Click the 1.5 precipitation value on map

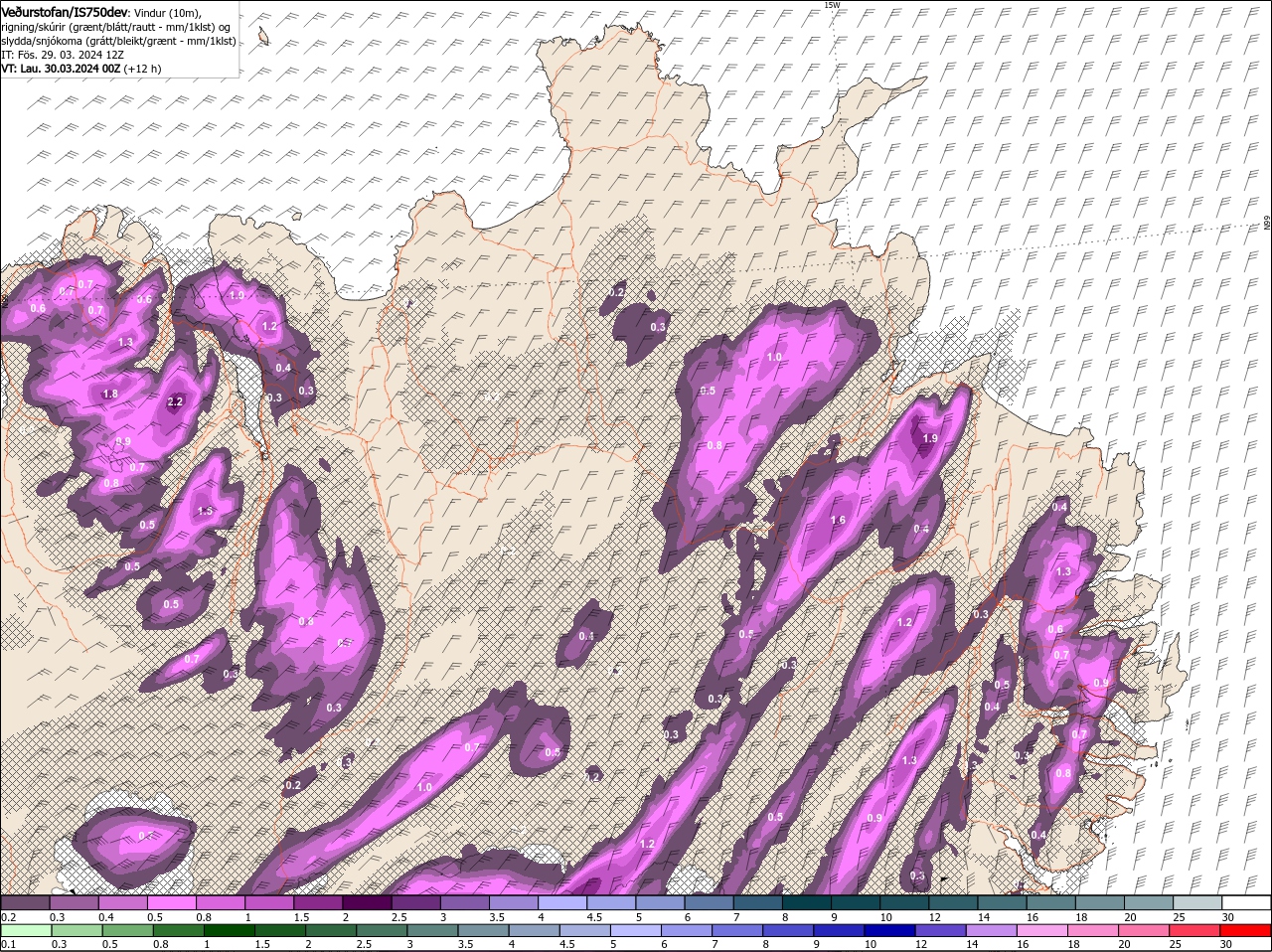click(205, 511)
